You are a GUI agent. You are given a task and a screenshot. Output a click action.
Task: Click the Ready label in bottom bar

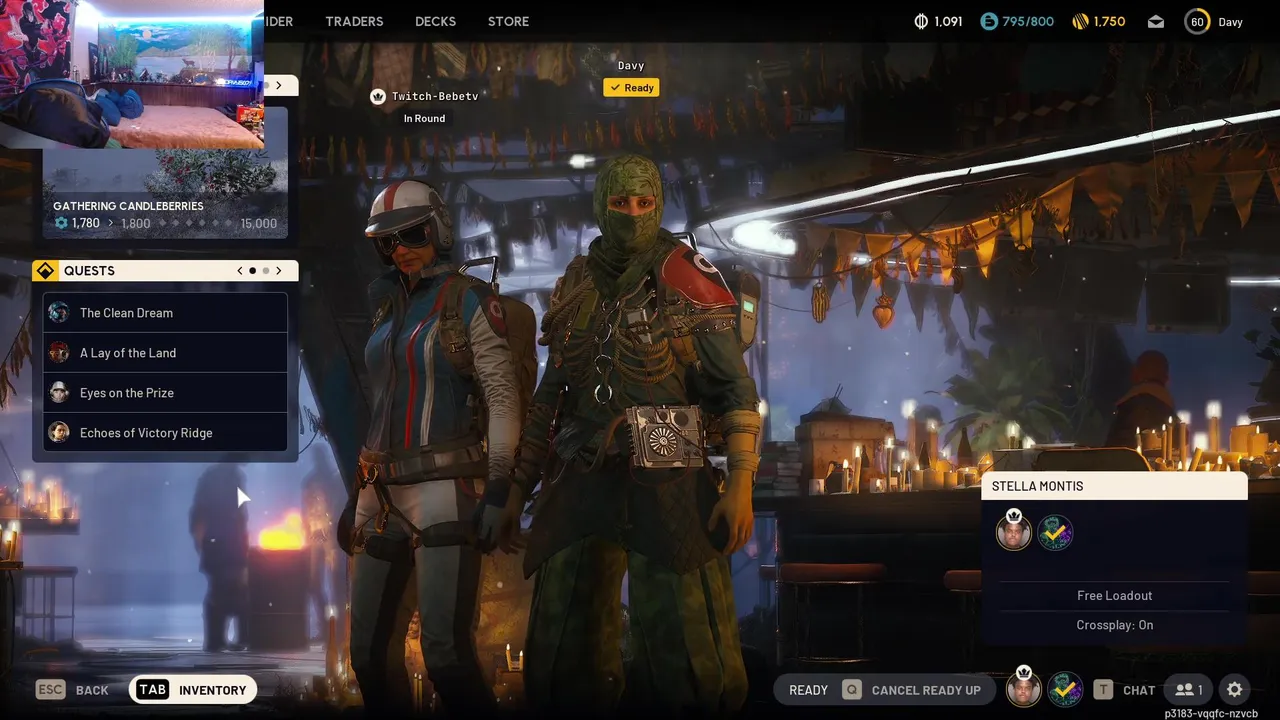[808, 690]
